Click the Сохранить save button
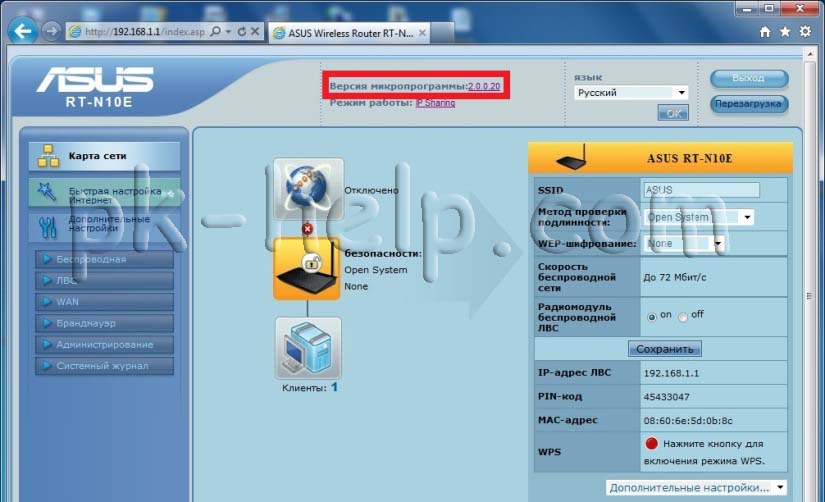This screenshot has width=825, height=502. coord(665,349)
